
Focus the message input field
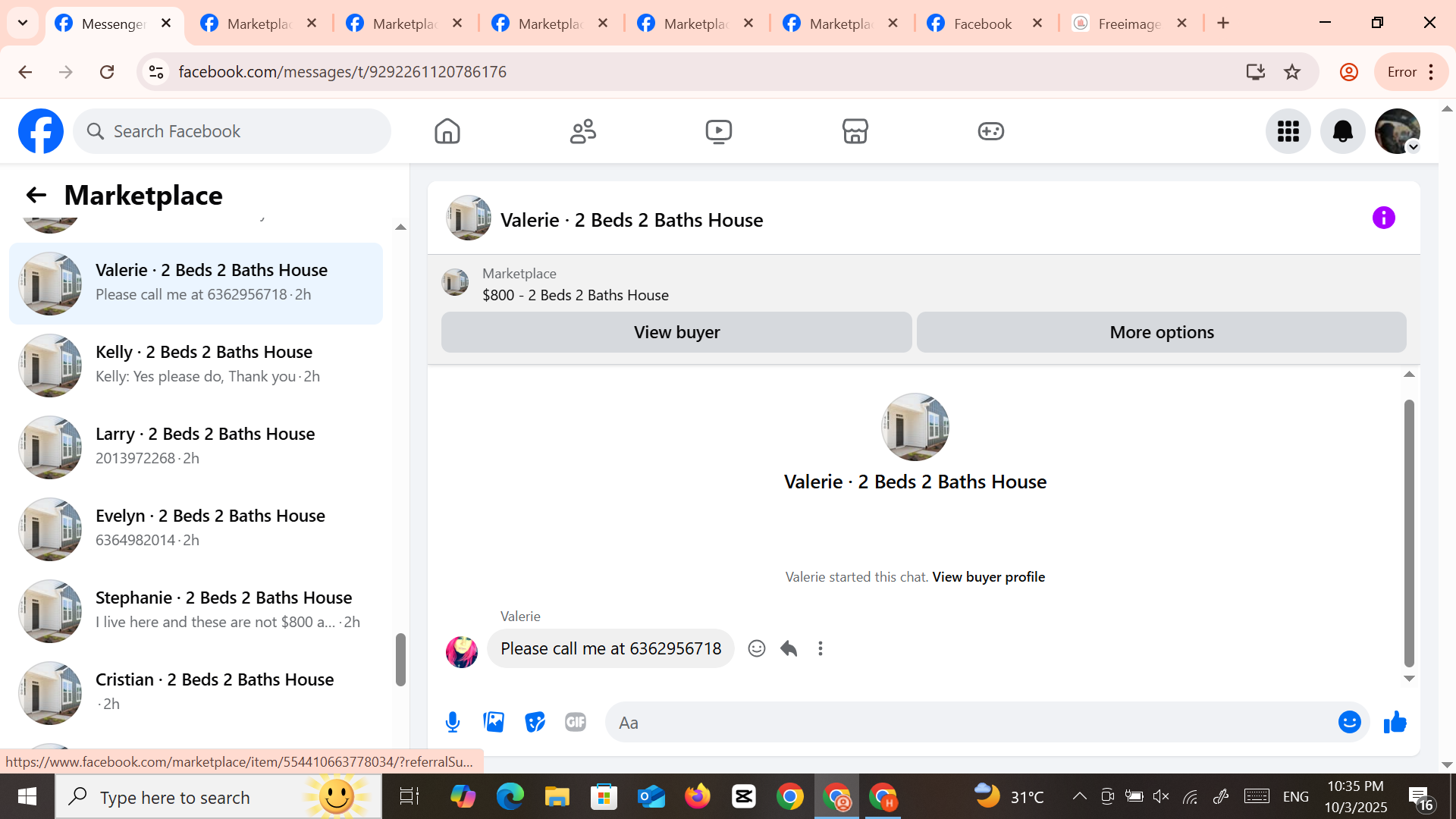pyautogui.click(x=971, y=723)
